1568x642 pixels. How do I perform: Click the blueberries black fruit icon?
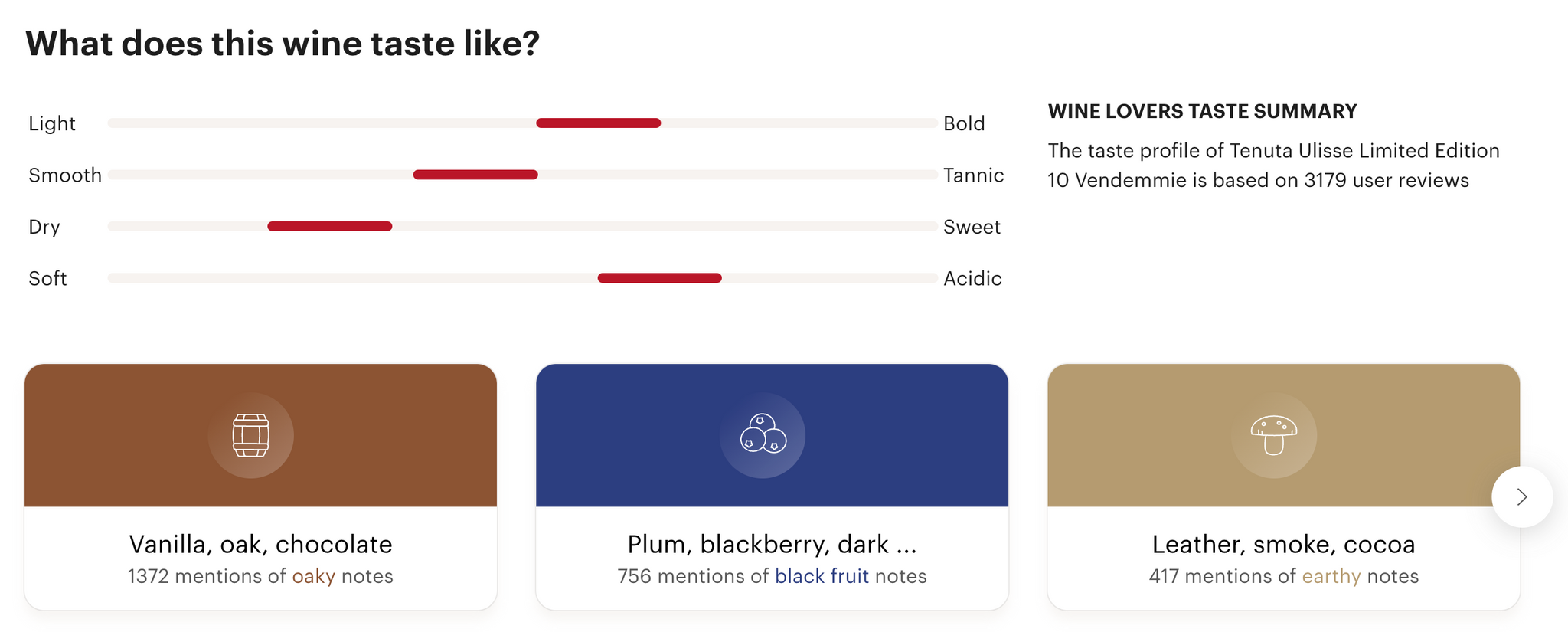click(763, 434)
